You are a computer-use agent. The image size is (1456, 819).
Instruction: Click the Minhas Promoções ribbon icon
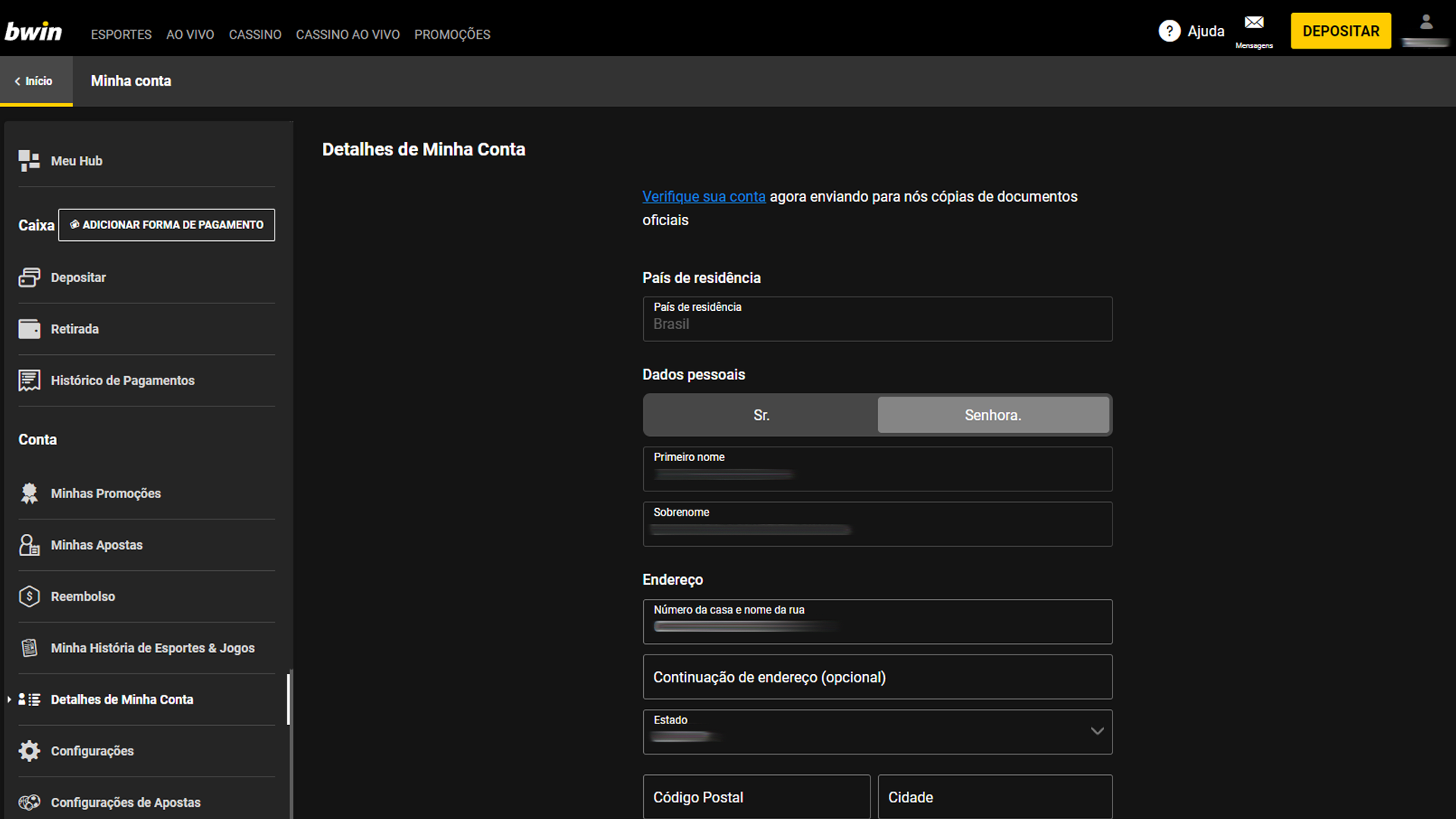coord(30,494)
